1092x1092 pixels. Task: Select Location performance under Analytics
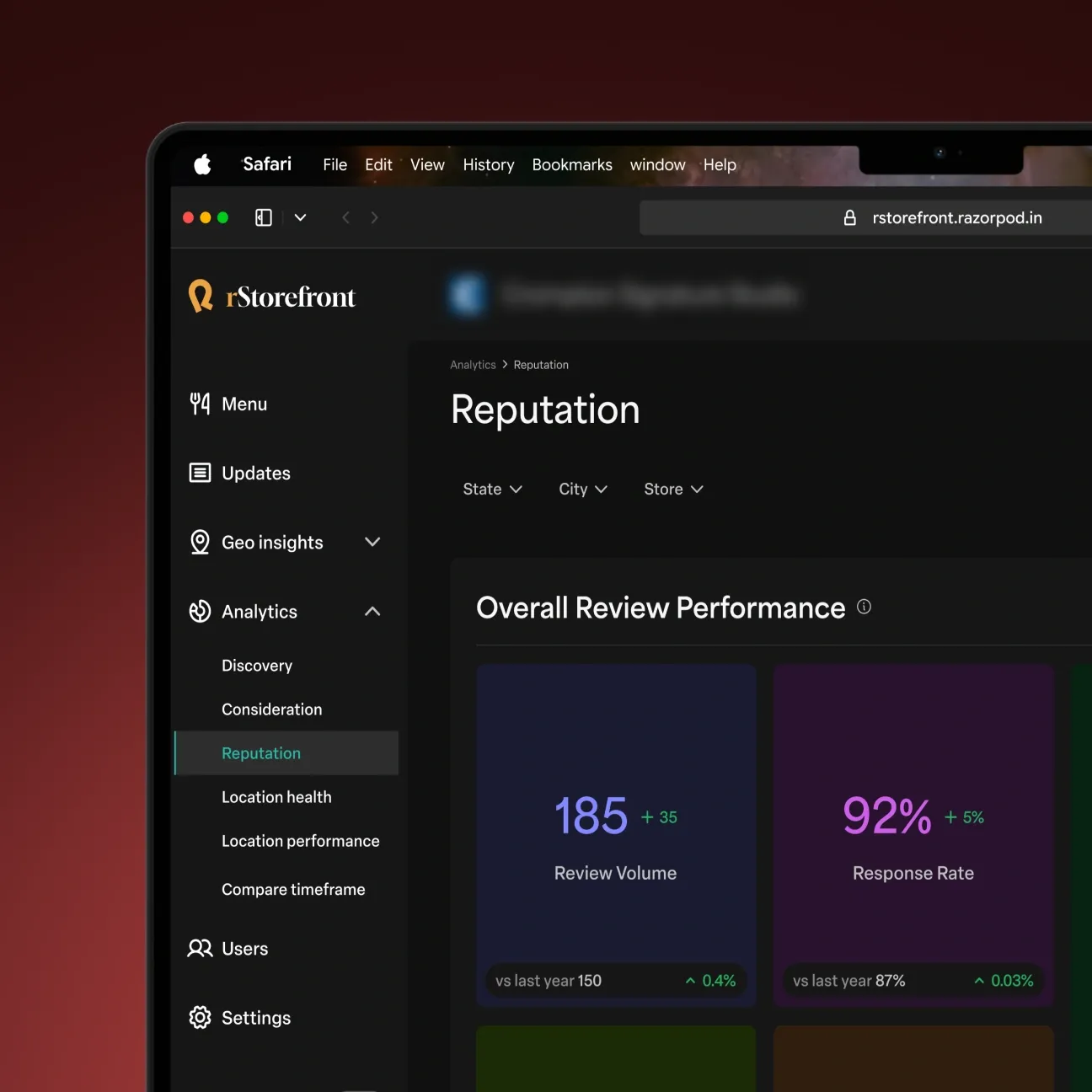[x=300, y=841]
